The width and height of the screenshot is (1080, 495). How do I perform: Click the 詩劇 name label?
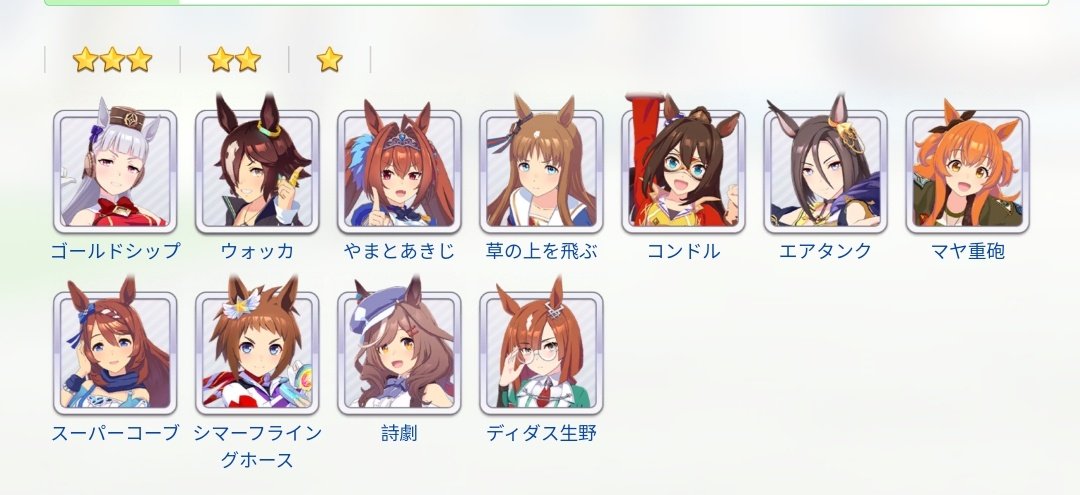pyautogui.click(x=399, y=433)
